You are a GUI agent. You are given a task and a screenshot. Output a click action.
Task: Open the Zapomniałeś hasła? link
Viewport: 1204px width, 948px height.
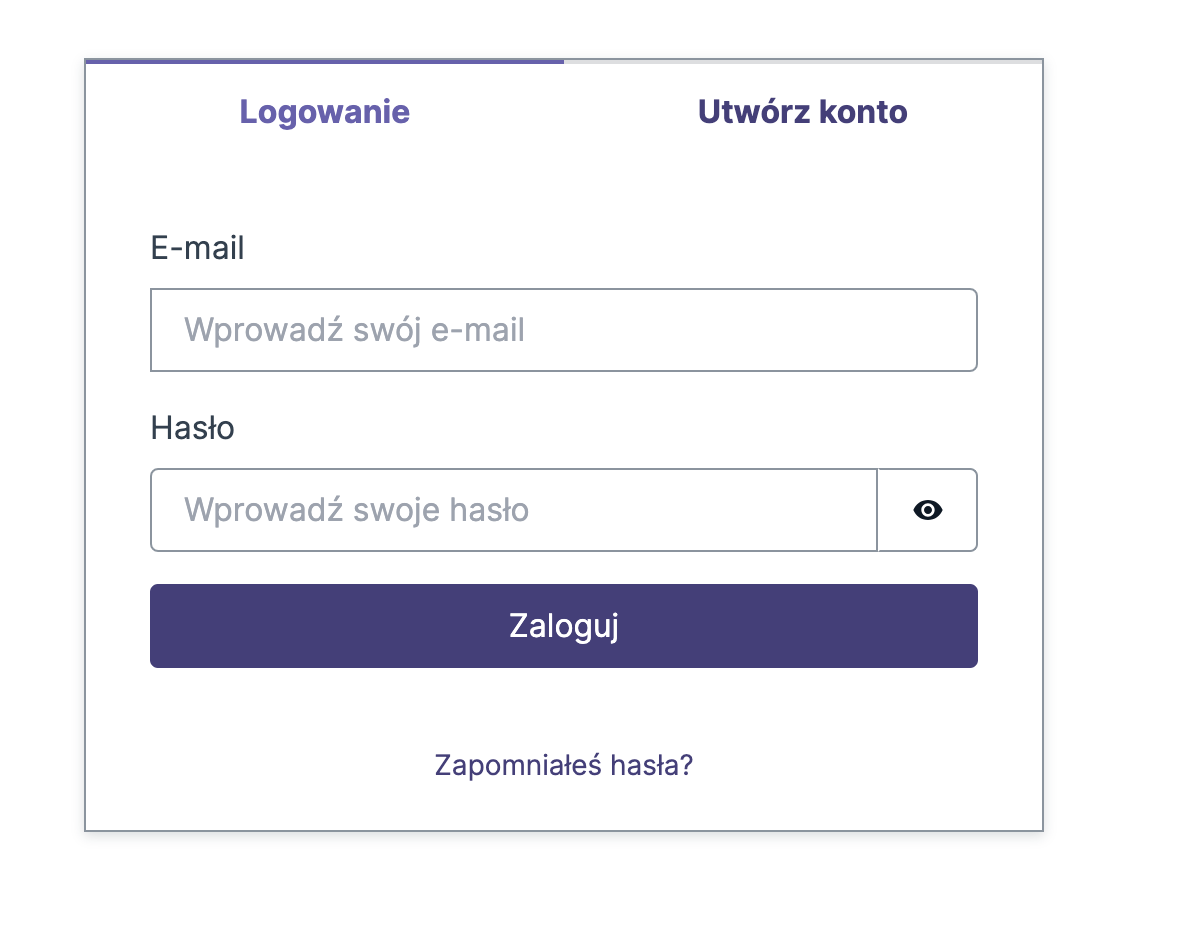click(564, 765)
